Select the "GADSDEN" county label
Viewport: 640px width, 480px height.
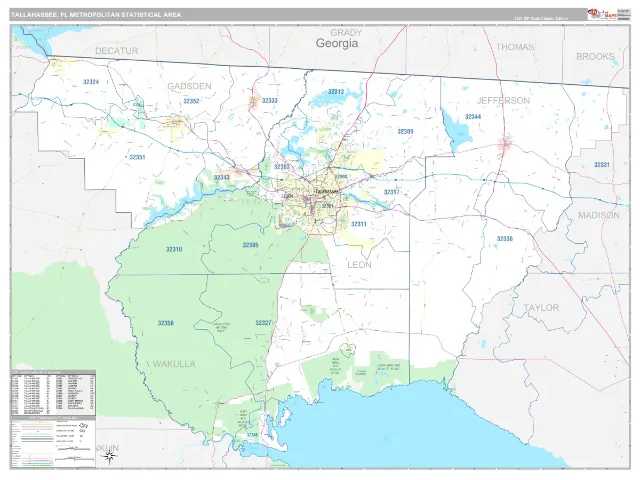189,86
